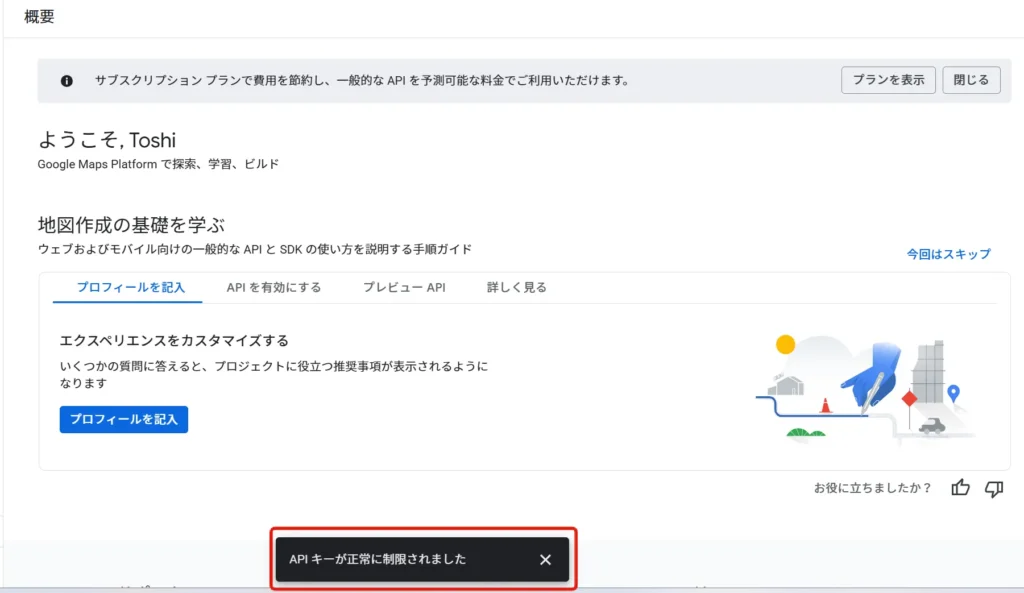Click the orange traffic cone in the illustration
Screen dimensions: 1024x593
coord(825,405)
